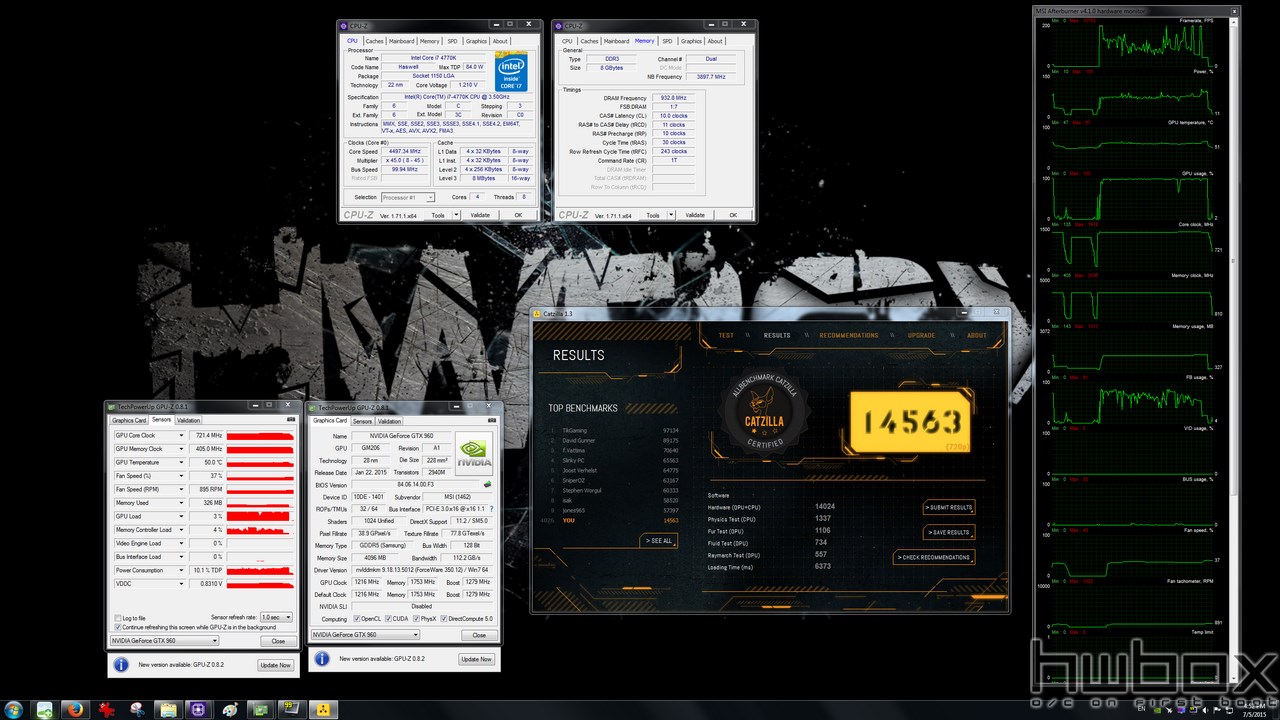Click the info icon beside GPU-Z Sensors update notice
Image resolution: width=1280 pixels, height=720 pixels.
click(x=121, y=664)
